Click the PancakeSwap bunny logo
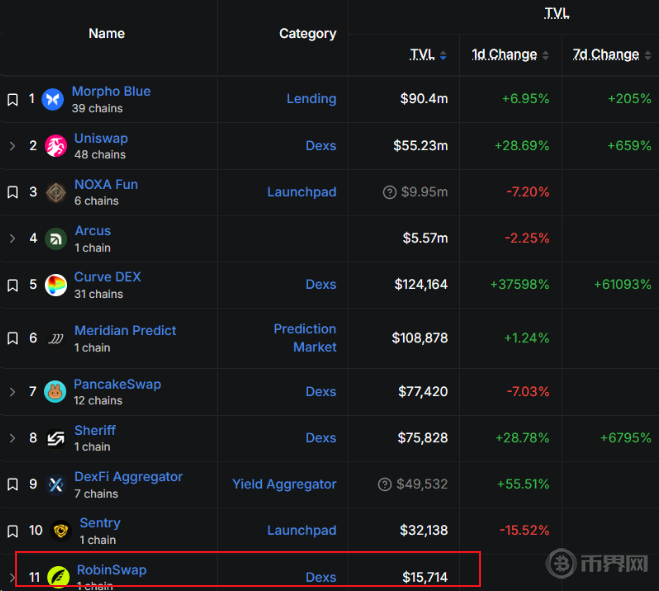Viewport: 659px width, 591px height. (55, 392)
